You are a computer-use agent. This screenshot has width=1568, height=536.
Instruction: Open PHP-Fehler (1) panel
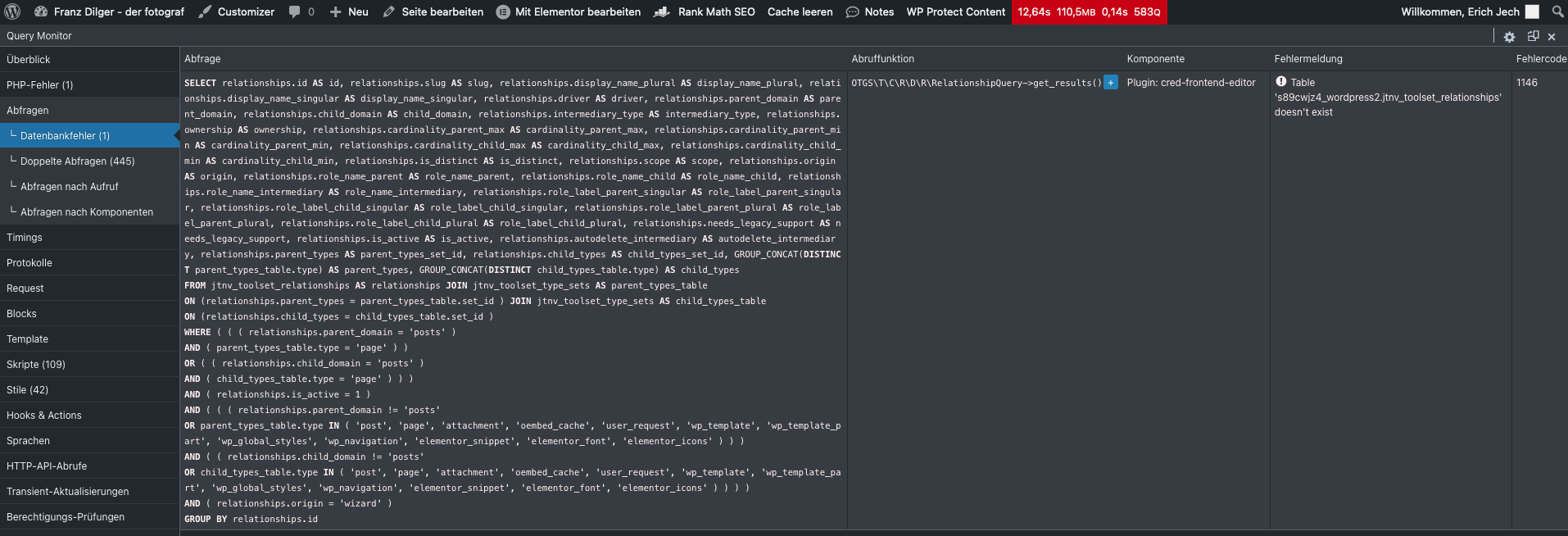click(89, 84)
